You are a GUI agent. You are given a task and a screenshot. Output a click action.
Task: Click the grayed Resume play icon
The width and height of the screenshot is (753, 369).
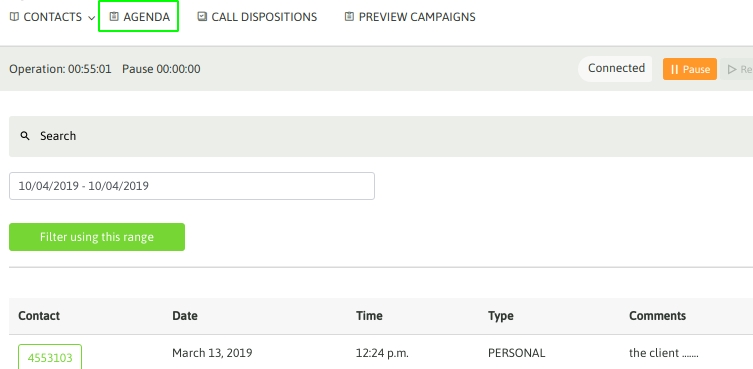tap(732, 69)
